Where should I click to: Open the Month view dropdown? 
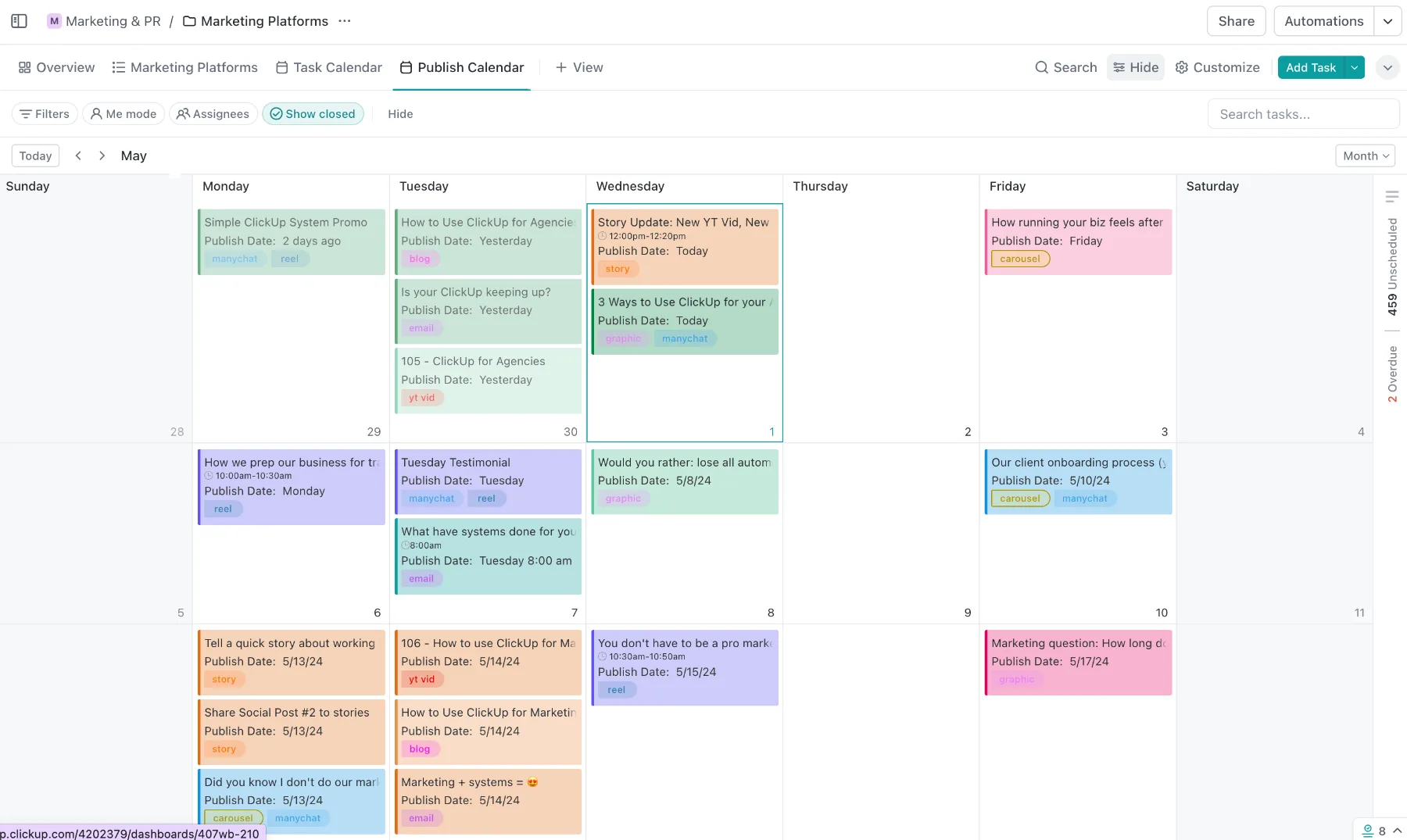click(x=1366, y=155)
